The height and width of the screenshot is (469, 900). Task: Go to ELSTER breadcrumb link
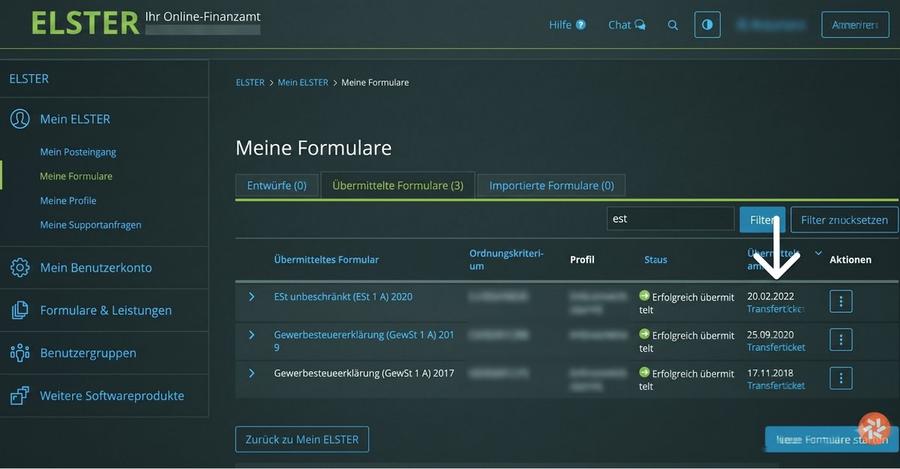pyautogui.click(x=250, y=83)
